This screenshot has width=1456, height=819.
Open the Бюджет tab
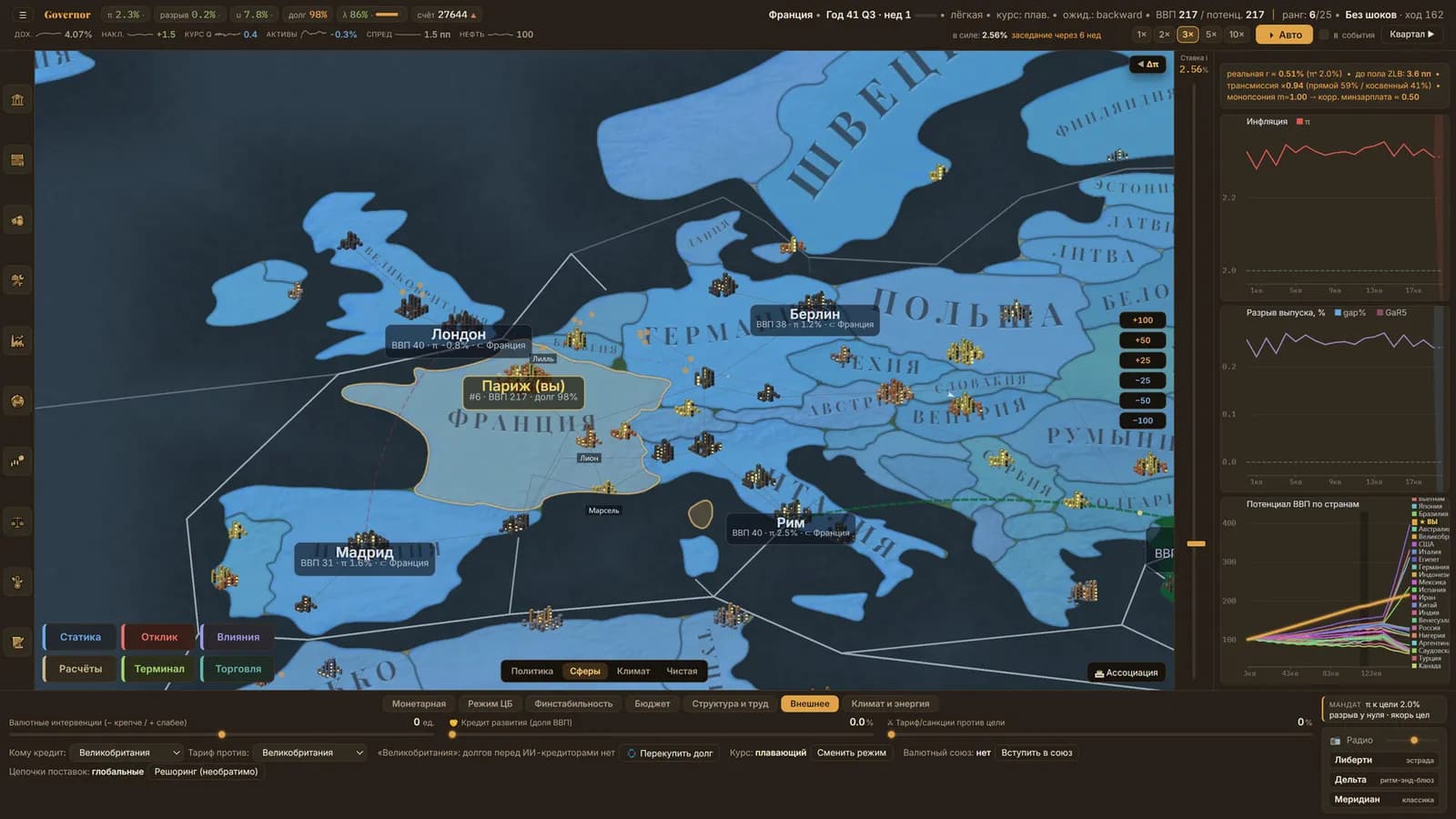tap(652, 703)
